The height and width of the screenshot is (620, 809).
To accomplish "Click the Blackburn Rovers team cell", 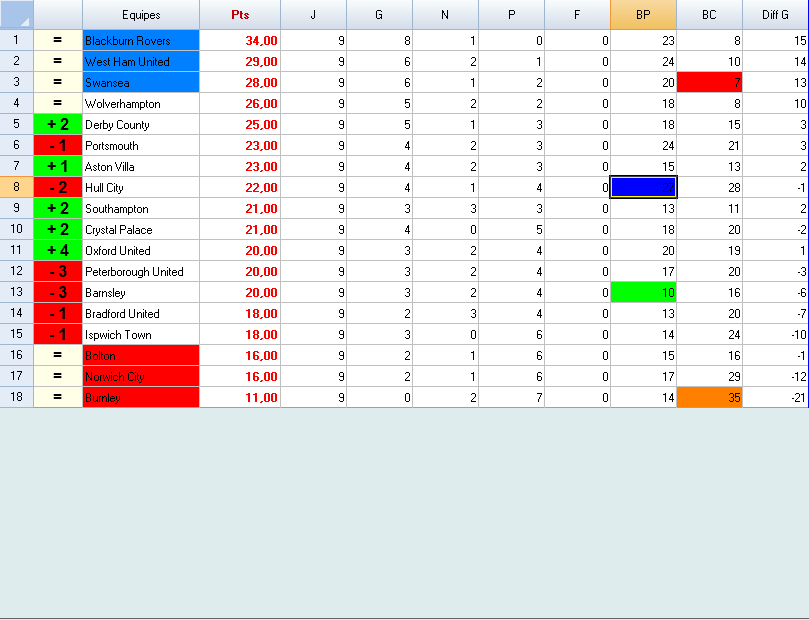I will pyautogui.click(x=141, y=40).
